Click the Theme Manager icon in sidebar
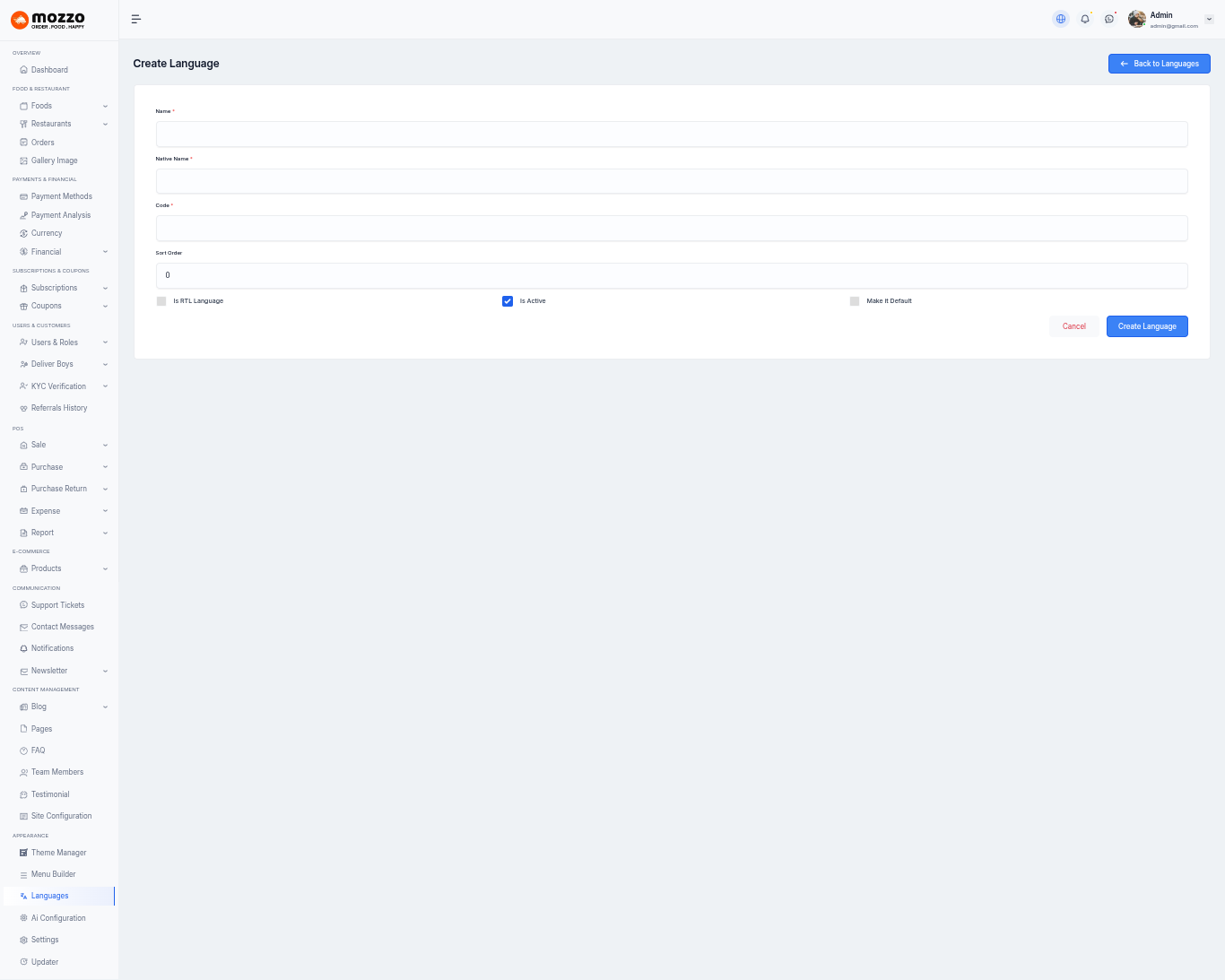This screenshot has height=980, width=1225. pyautogui.click(x=23, y=853)
